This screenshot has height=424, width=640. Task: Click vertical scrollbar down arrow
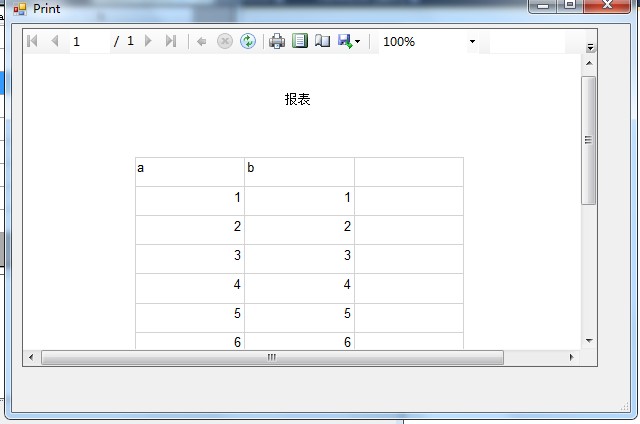tap(589, 340)
